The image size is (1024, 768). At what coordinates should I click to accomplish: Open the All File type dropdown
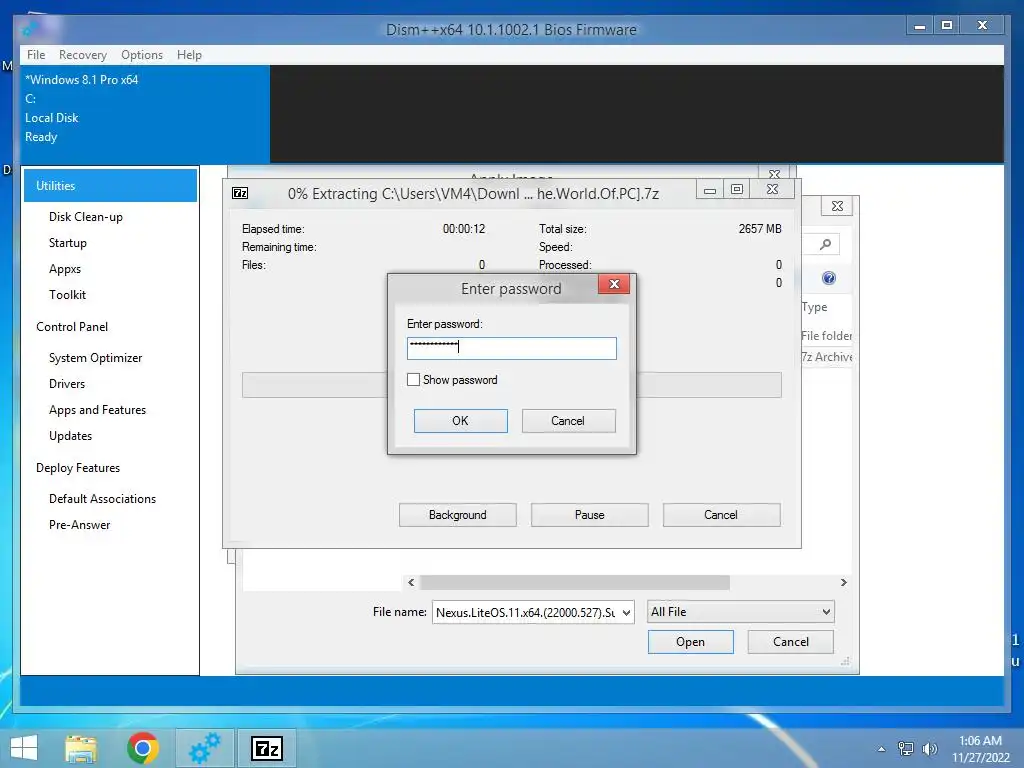(741, 612)
